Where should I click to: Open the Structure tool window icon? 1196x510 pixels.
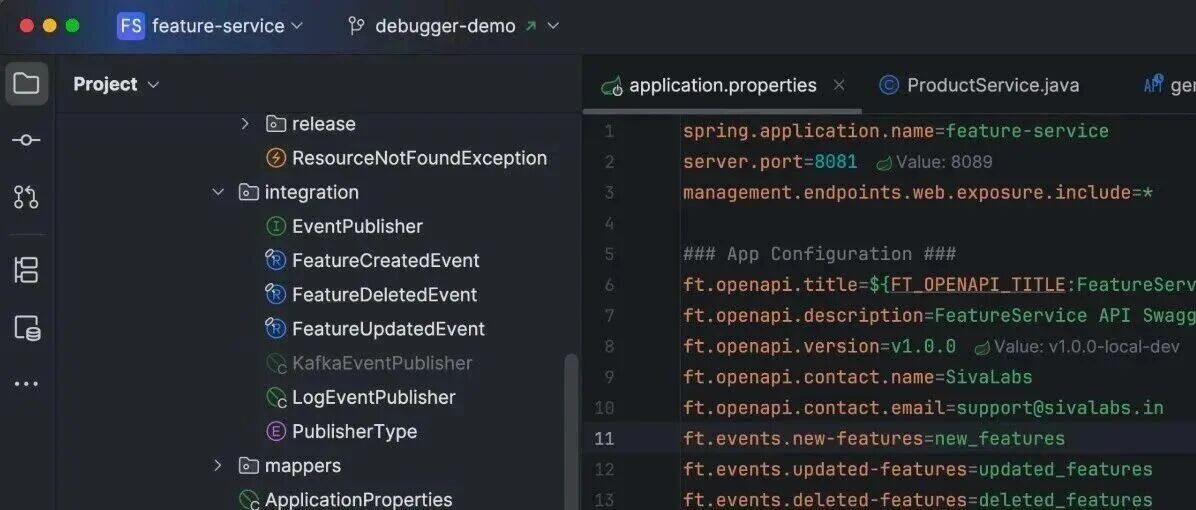[27, 270]
